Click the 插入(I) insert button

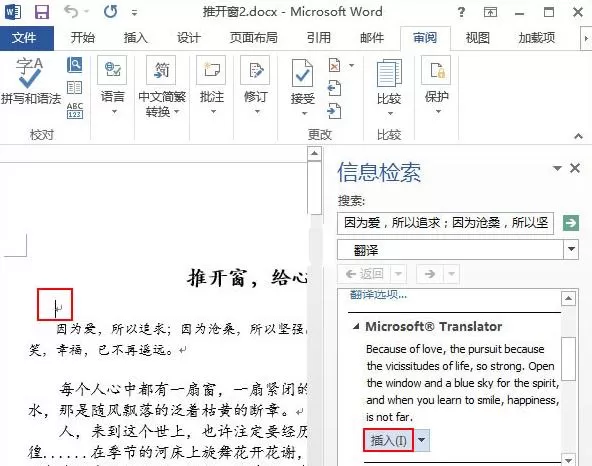pos(388,440)
